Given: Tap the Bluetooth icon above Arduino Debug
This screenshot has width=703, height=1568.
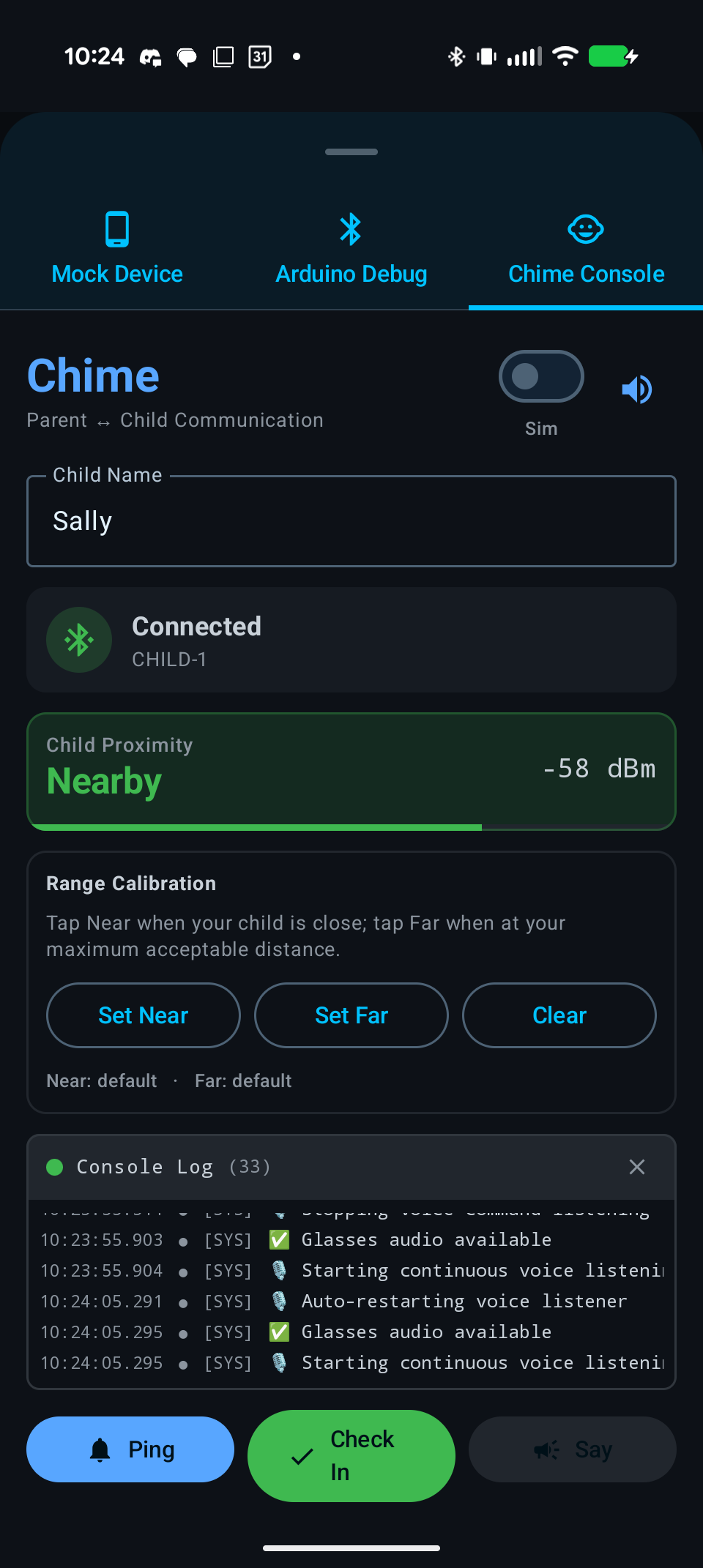Looking at the screenshot, I should [351, 229].
